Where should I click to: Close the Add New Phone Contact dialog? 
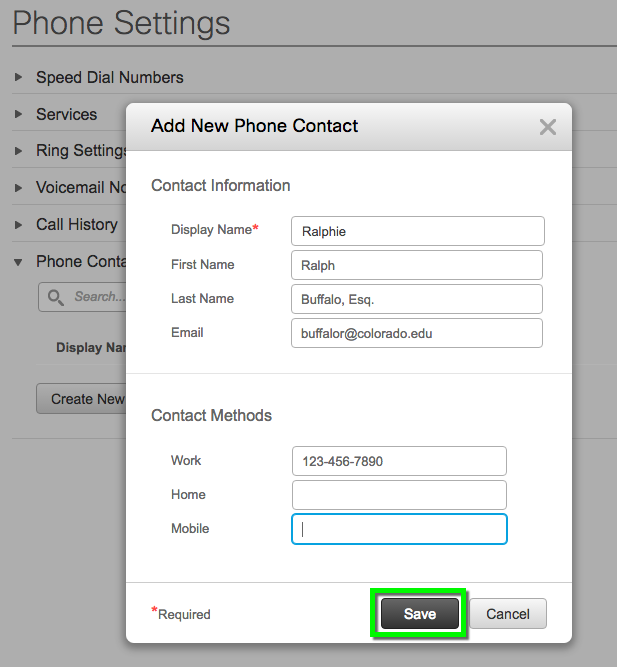click(548, 127)
